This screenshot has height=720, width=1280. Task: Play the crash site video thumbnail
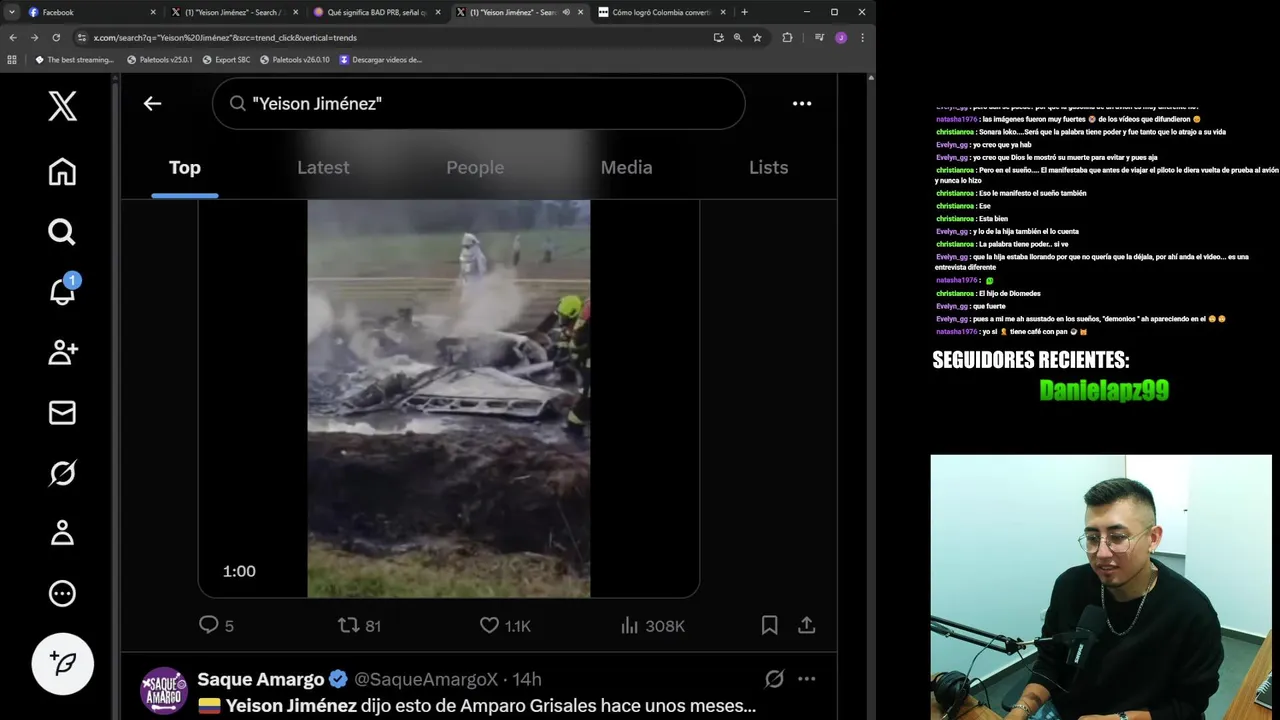448,398
